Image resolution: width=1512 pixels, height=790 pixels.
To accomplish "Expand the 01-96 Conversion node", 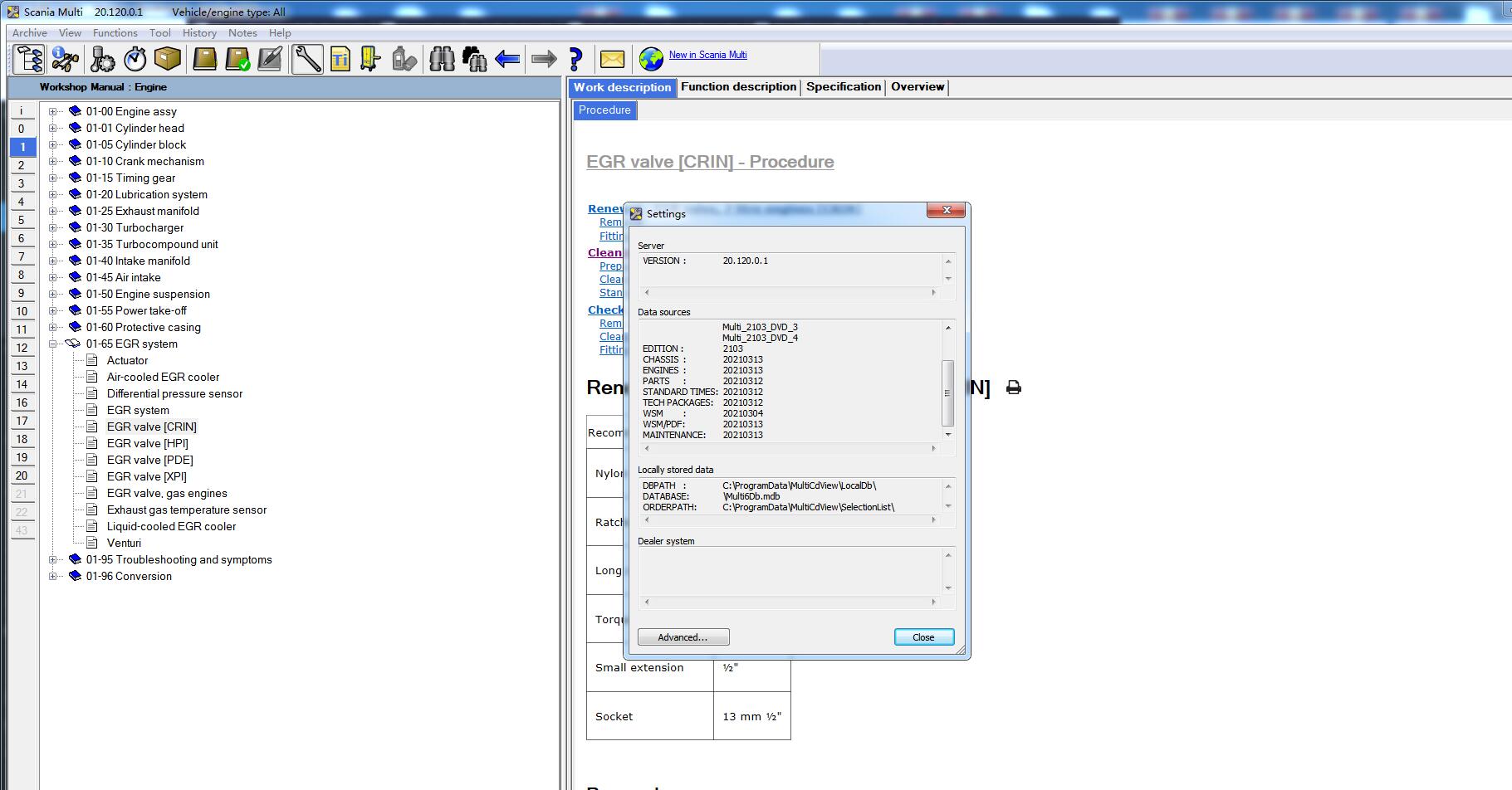I will point(53,576).
